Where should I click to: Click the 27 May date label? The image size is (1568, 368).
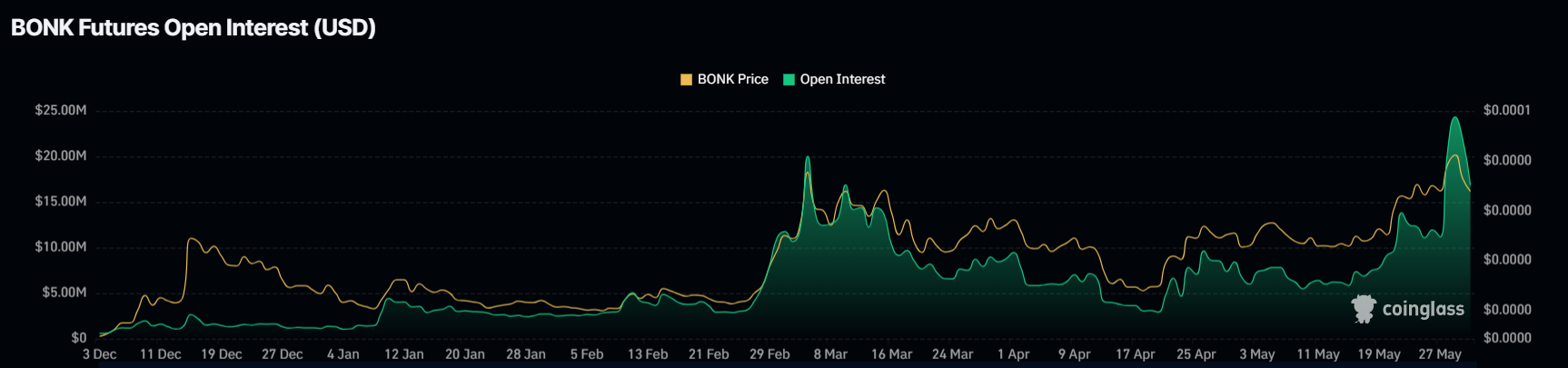[1440, 354]
